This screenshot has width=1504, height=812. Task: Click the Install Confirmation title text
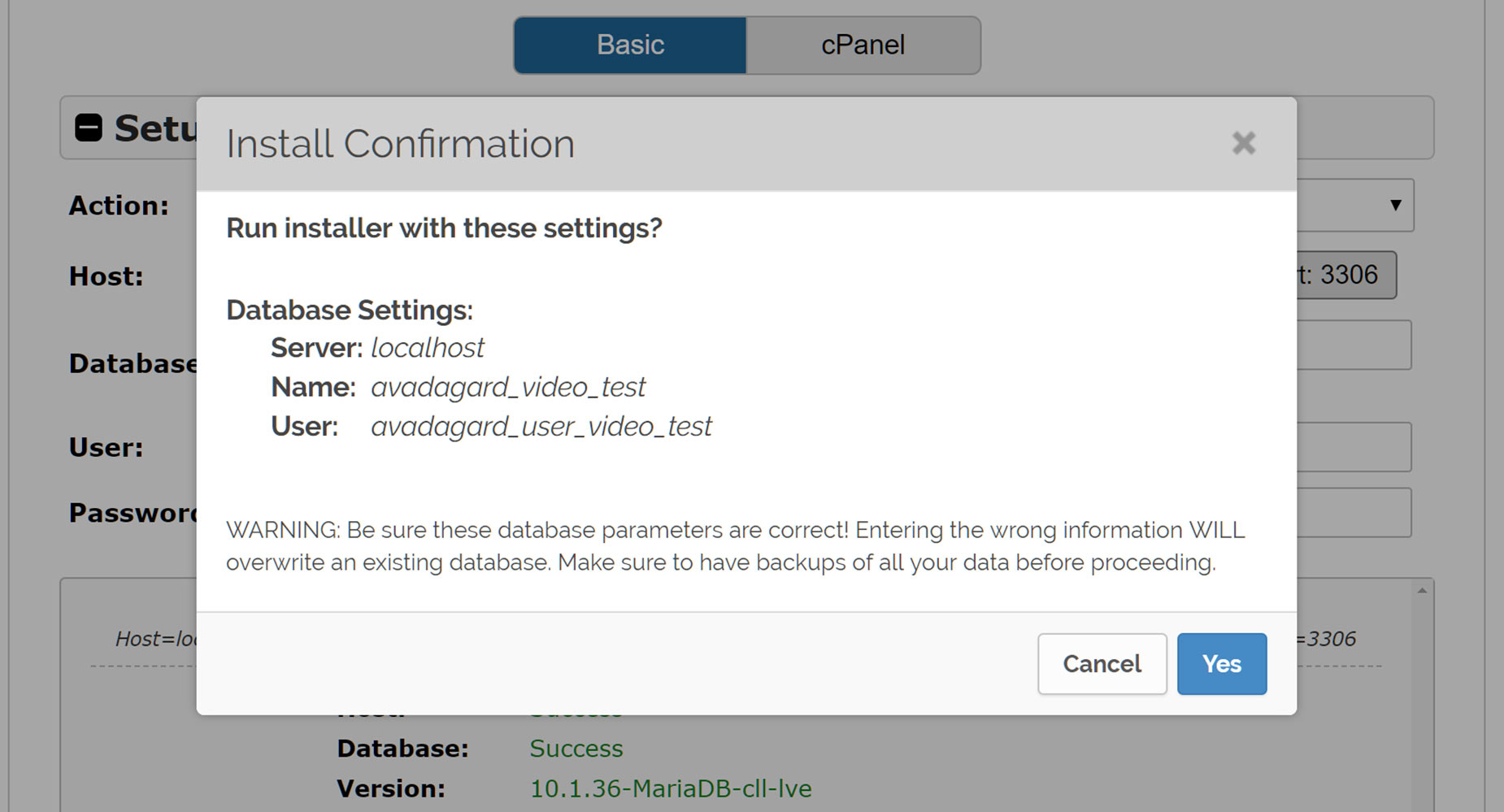point(400,144)
